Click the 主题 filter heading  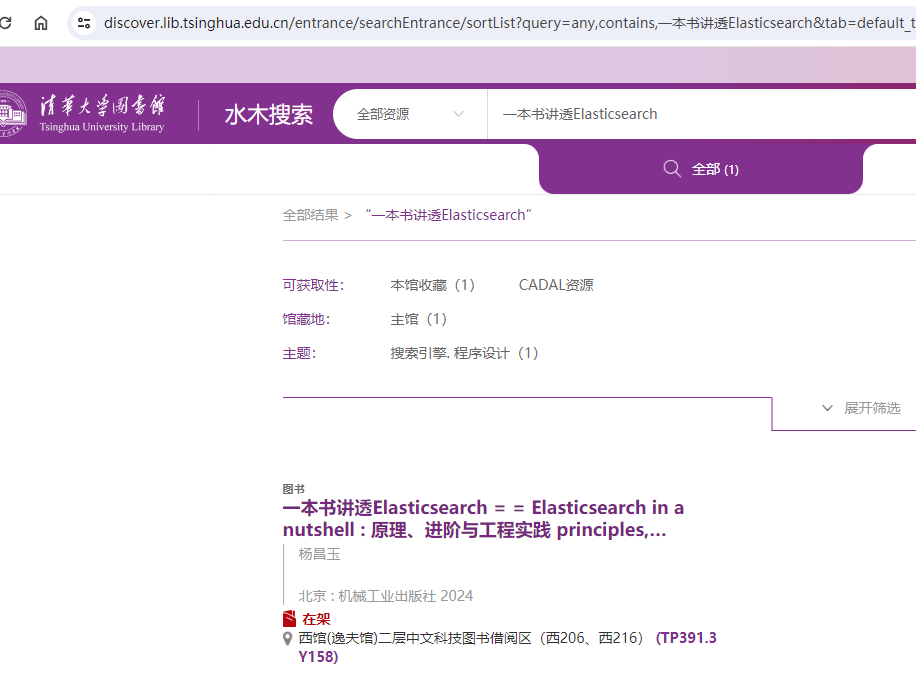click(x=300, y=353)
